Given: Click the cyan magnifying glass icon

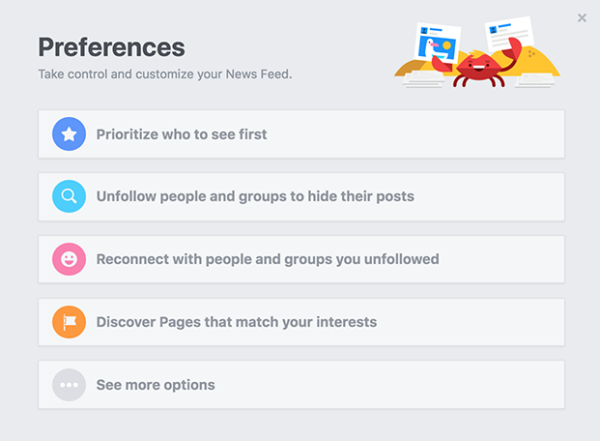Looking at the screenshot, I should [69, 196].
